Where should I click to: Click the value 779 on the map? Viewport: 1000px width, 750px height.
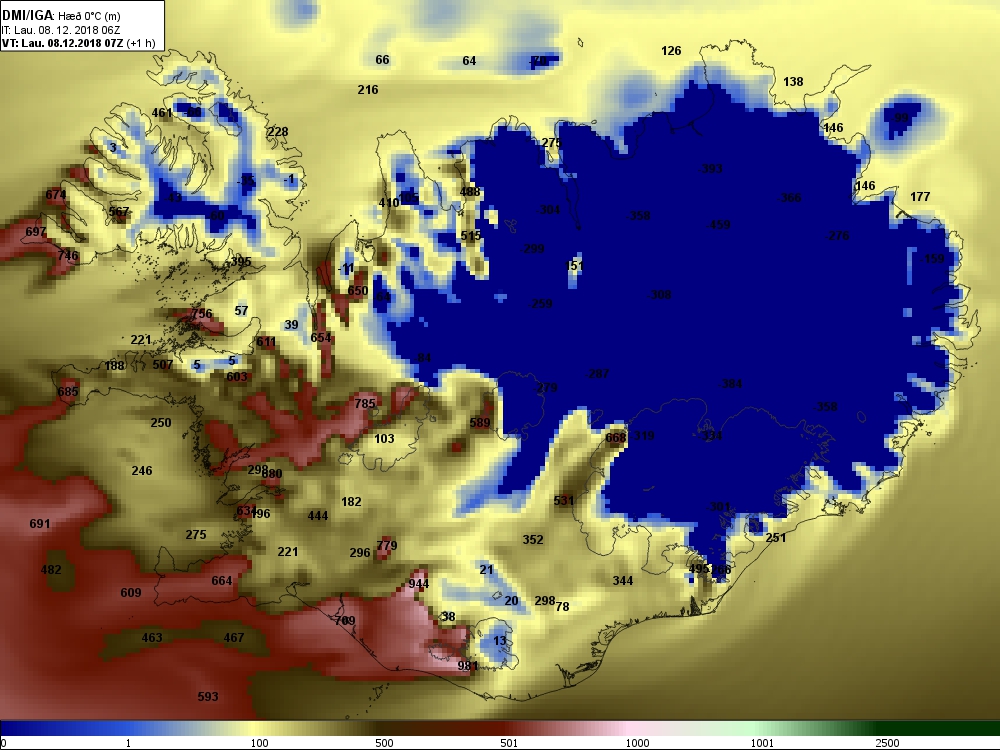pyautogui.click(x=387, y=545)
